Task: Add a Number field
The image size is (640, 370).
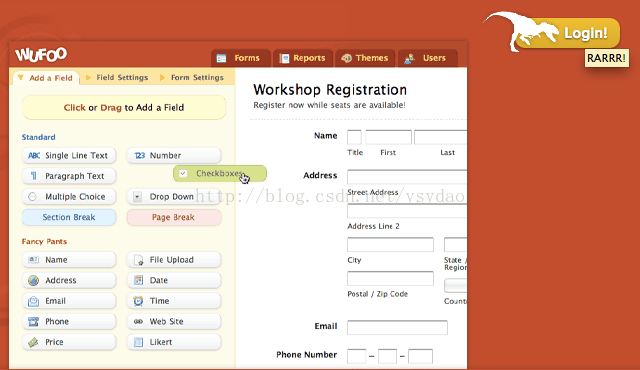Action: 174,155
